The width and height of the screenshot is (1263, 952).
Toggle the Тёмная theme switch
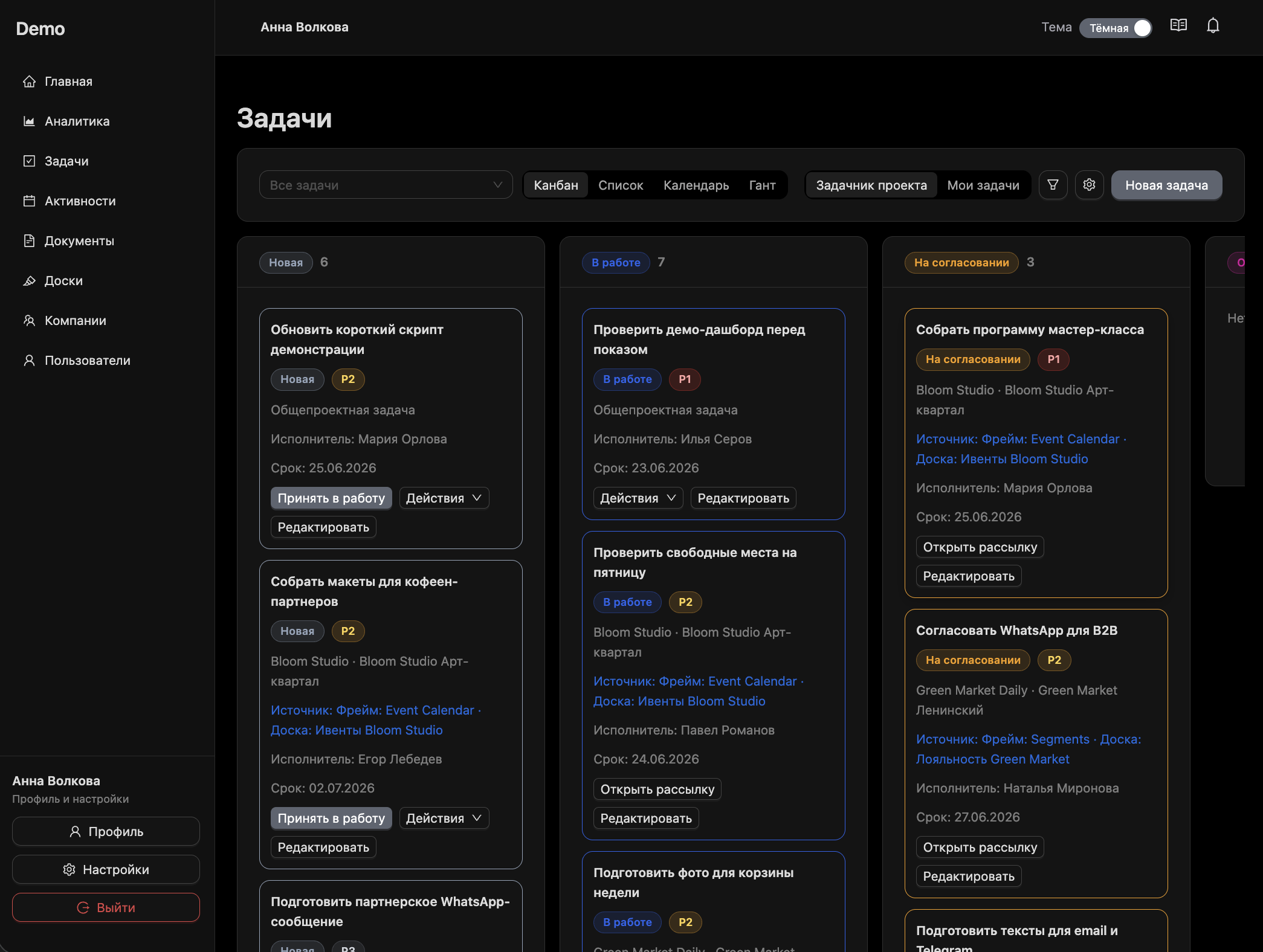pyautogui.click(x=1116, y=28)
